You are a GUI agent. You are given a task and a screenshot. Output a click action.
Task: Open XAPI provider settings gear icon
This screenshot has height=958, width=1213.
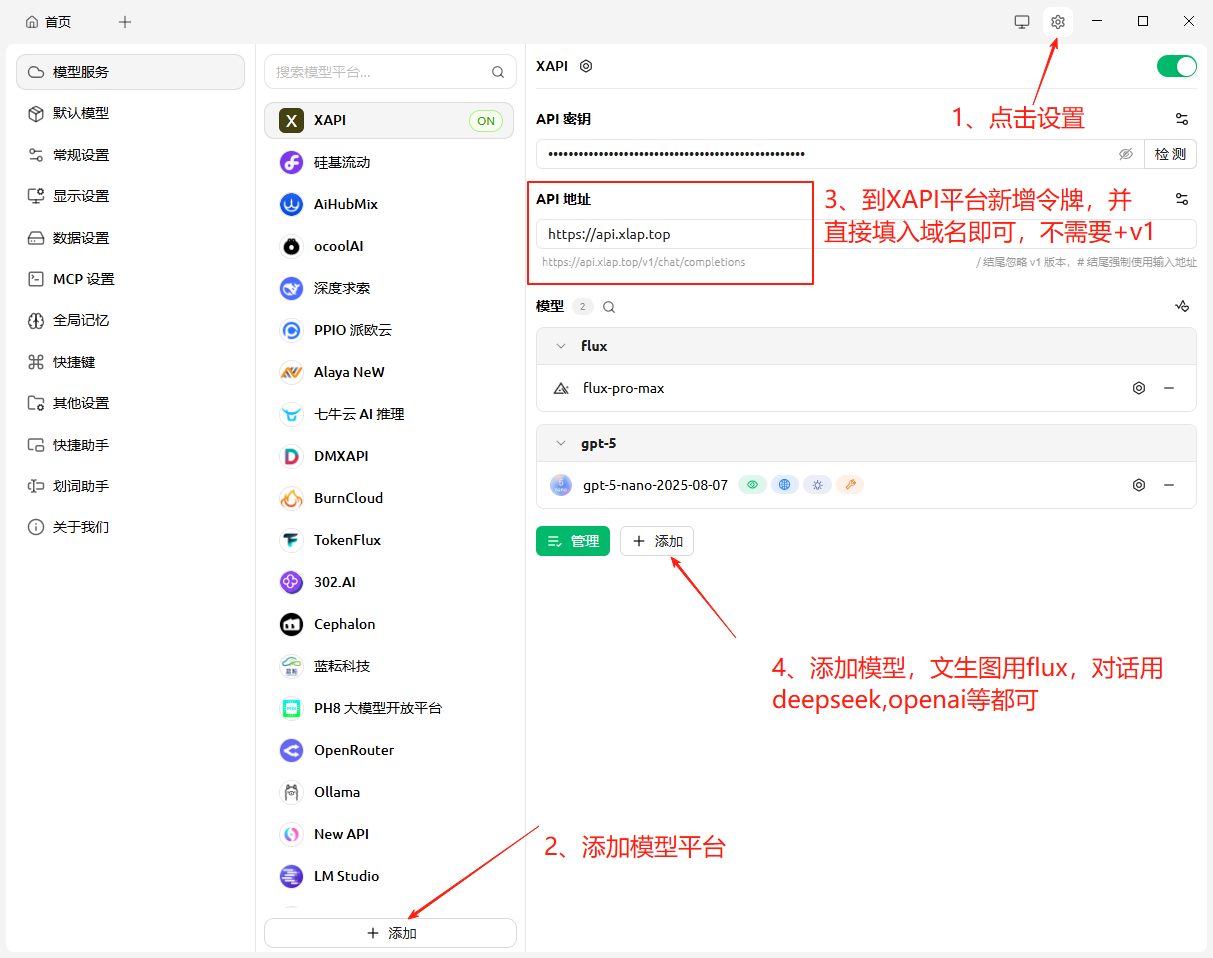pos(587,66)
